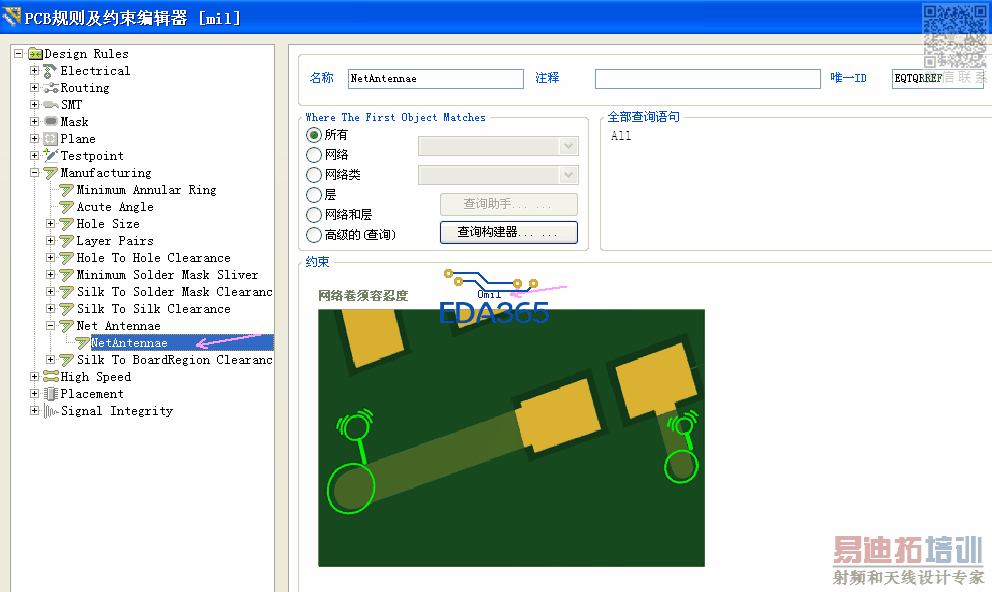Expand the Signal Integrity tree node
Viewport: 992px width, 592px height.
35,410
